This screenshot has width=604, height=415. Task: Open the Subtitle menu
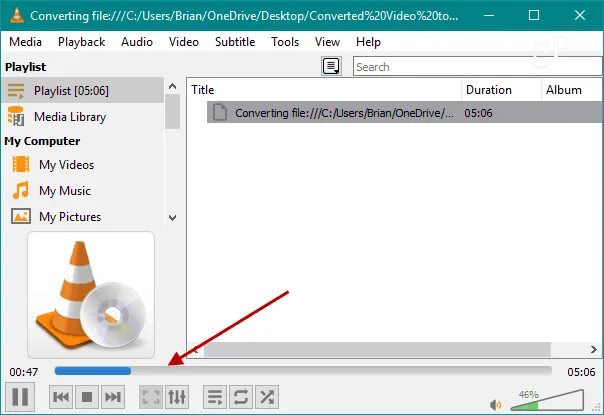pos(235,42)
